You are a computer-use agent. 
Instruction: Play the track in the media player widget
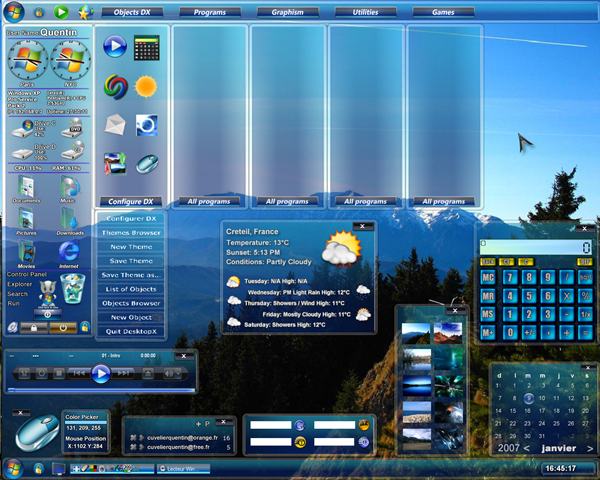pyautogui.click(x=101, y=373)
